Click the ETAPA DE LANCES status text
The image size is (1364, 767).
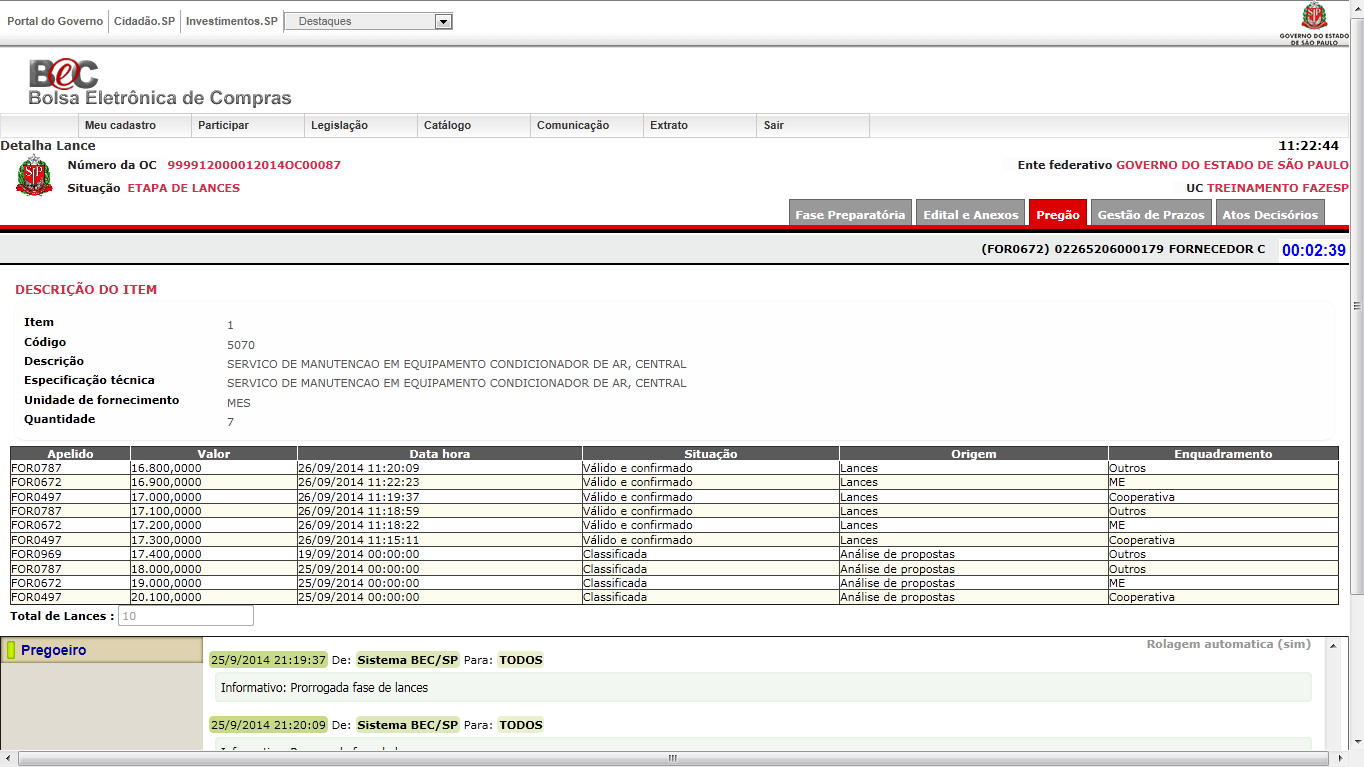(x=184, y=188)
